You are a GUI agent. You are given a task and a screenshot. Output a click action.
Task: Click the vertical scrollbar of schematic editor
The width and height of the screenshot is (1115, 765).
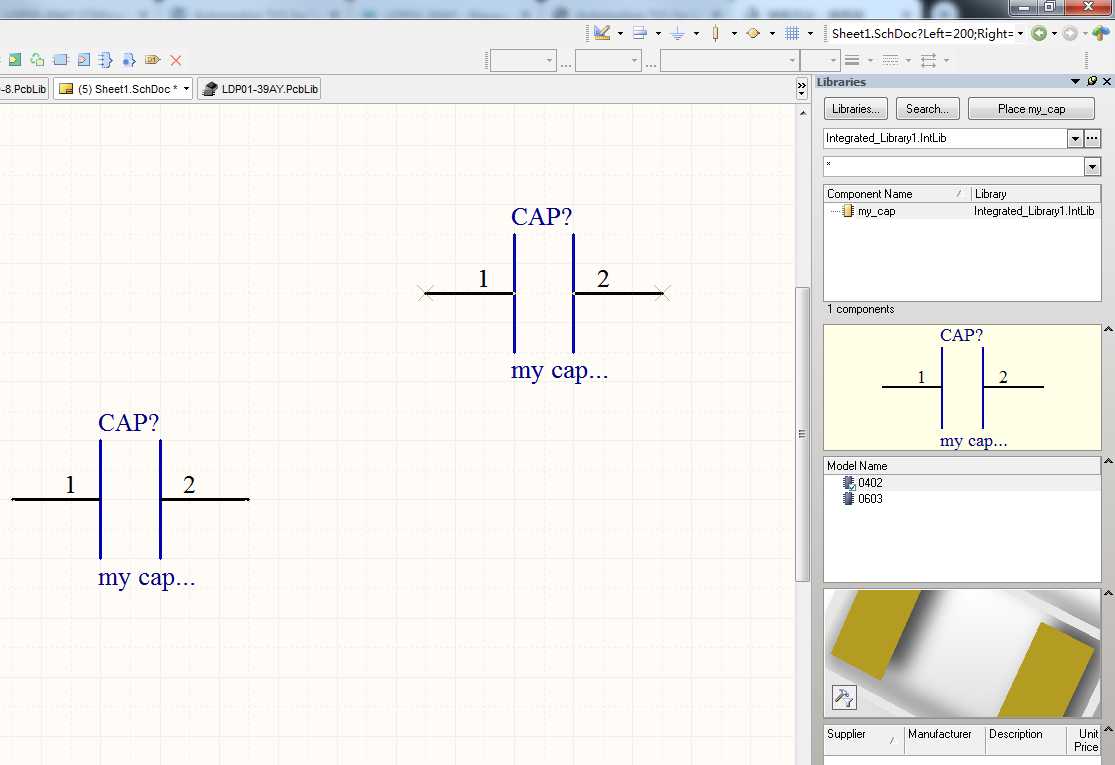pos(801,432)
